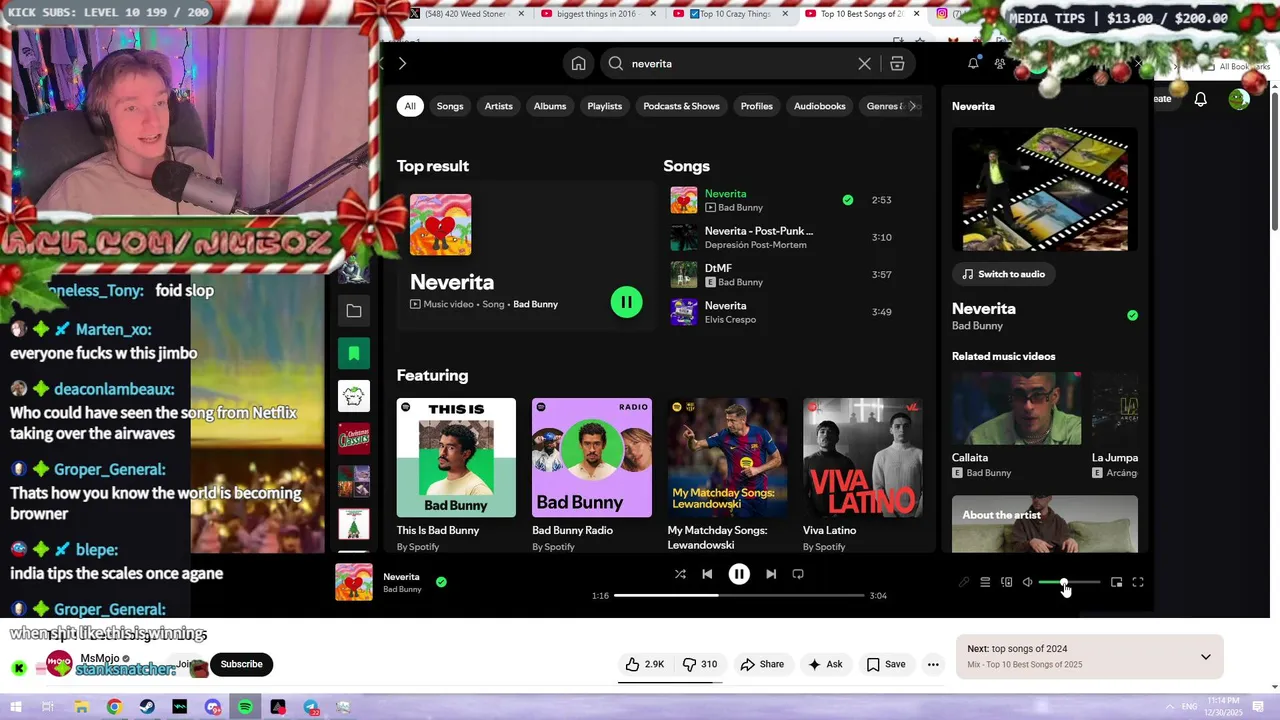
Task: Open the About the artist card
Action: [1045, 523]
